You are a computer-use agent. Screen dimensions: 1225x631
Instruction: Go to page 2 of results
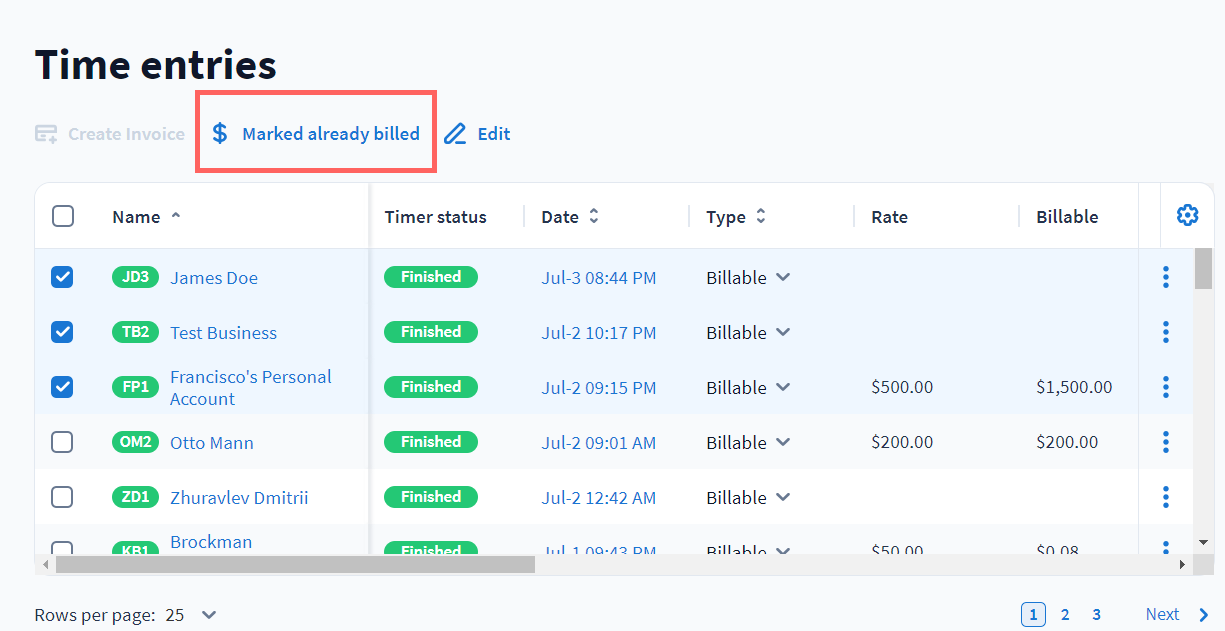tap(1065, 615)
